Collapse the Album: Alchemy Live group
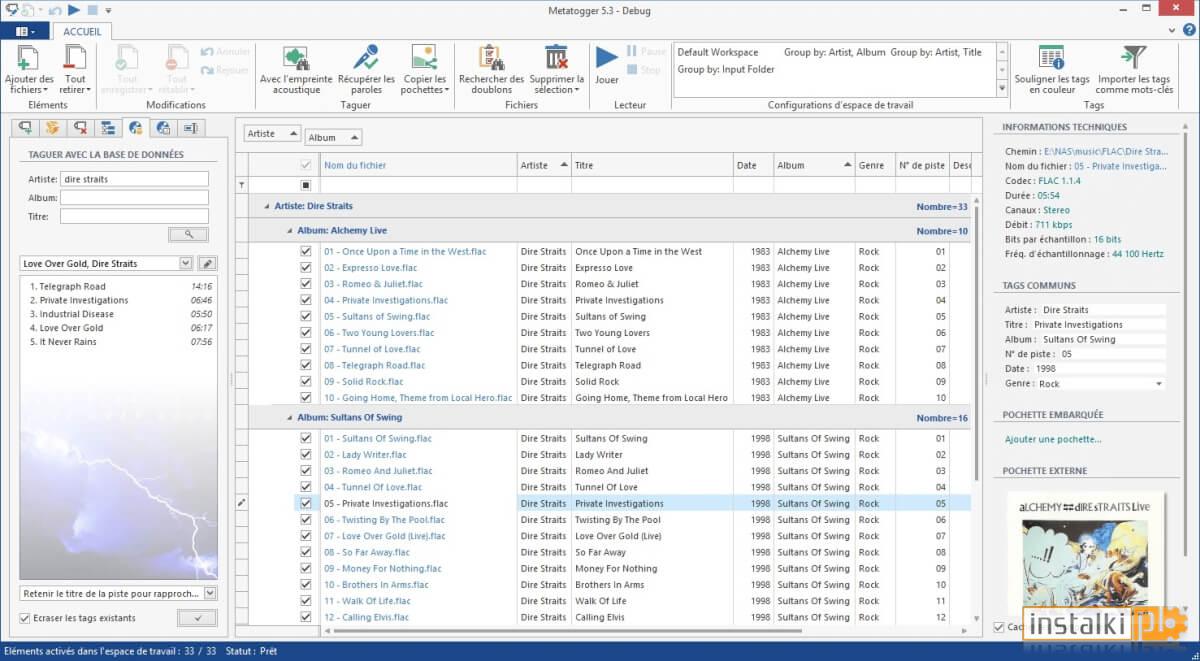Image resolution: width=1200 pixels, height=661 pixels. [x=288, y=230]
